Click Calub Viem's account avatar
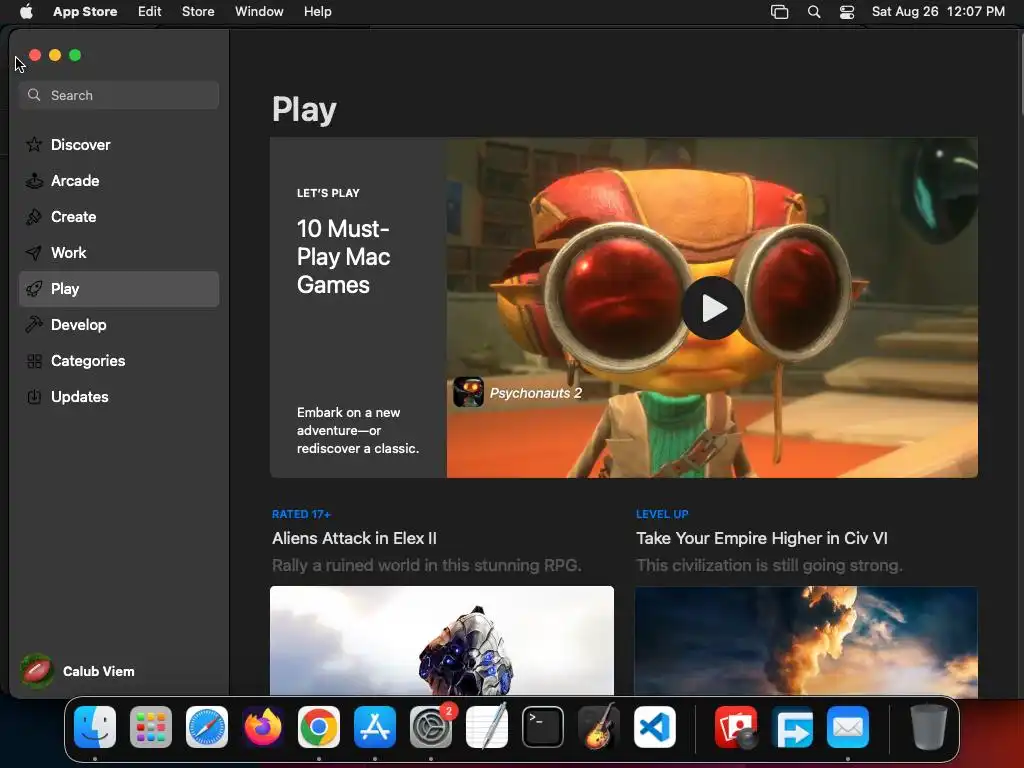This screenshot has height=768, width=1024. [x=37, y=671]
